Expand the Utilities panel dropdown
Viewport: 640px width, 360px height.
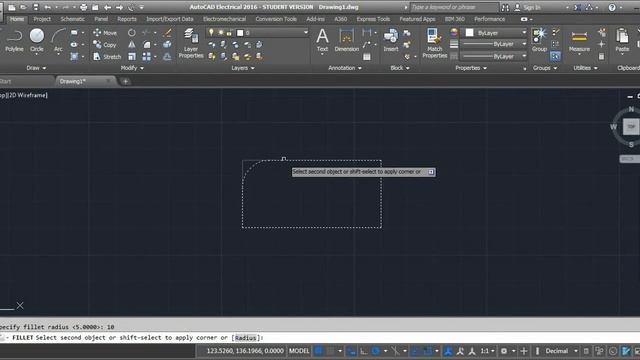click(585, 68)
